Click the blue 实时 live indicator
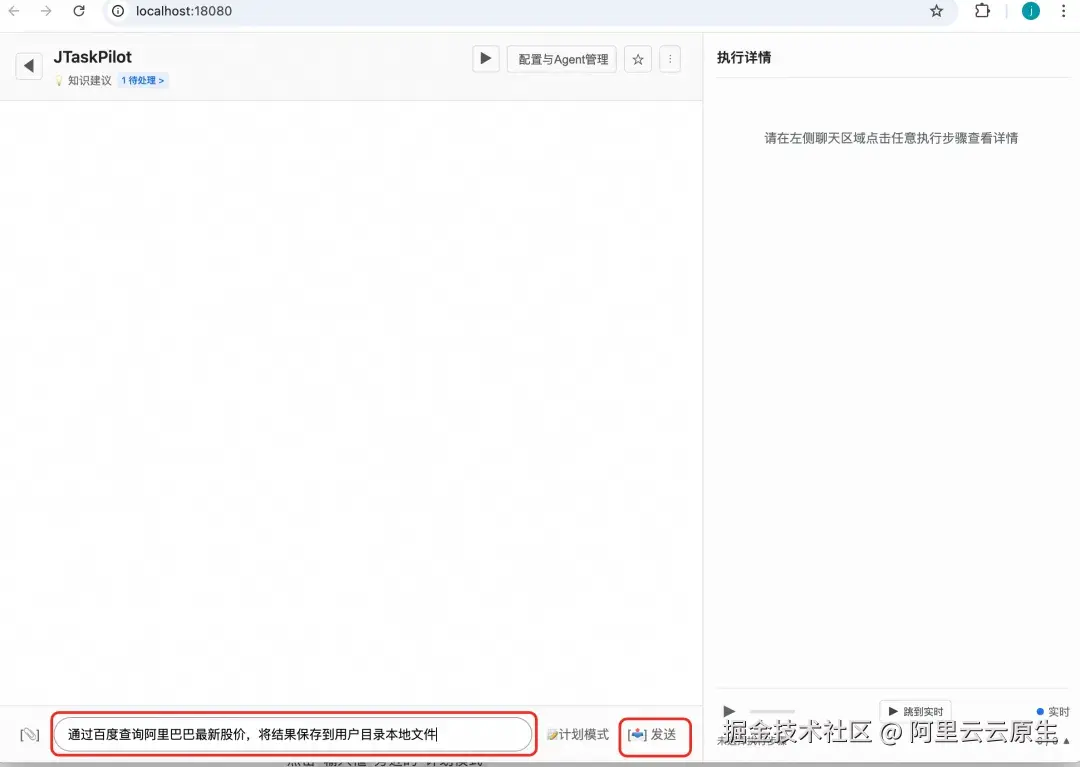1080x767 pixels. coord(1052,711)
